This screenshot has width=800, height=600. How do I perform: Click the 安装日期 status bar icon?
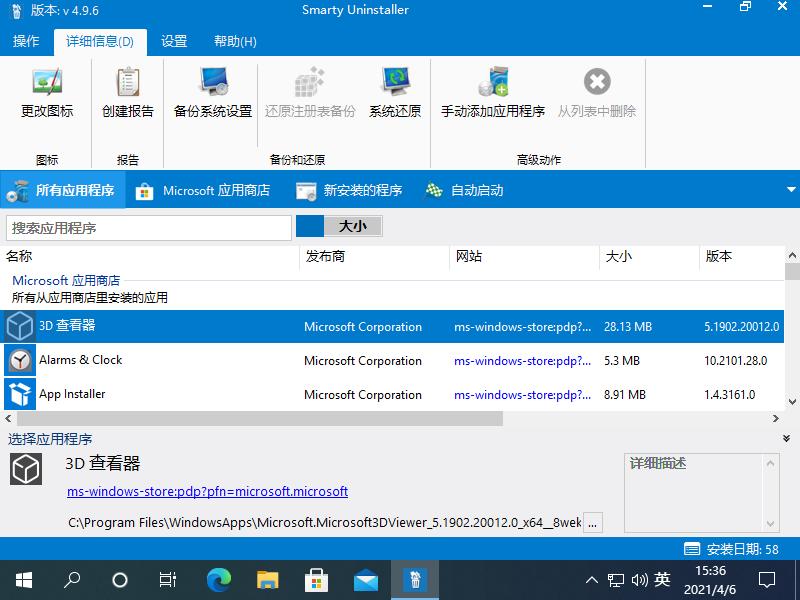pos(692,549)
